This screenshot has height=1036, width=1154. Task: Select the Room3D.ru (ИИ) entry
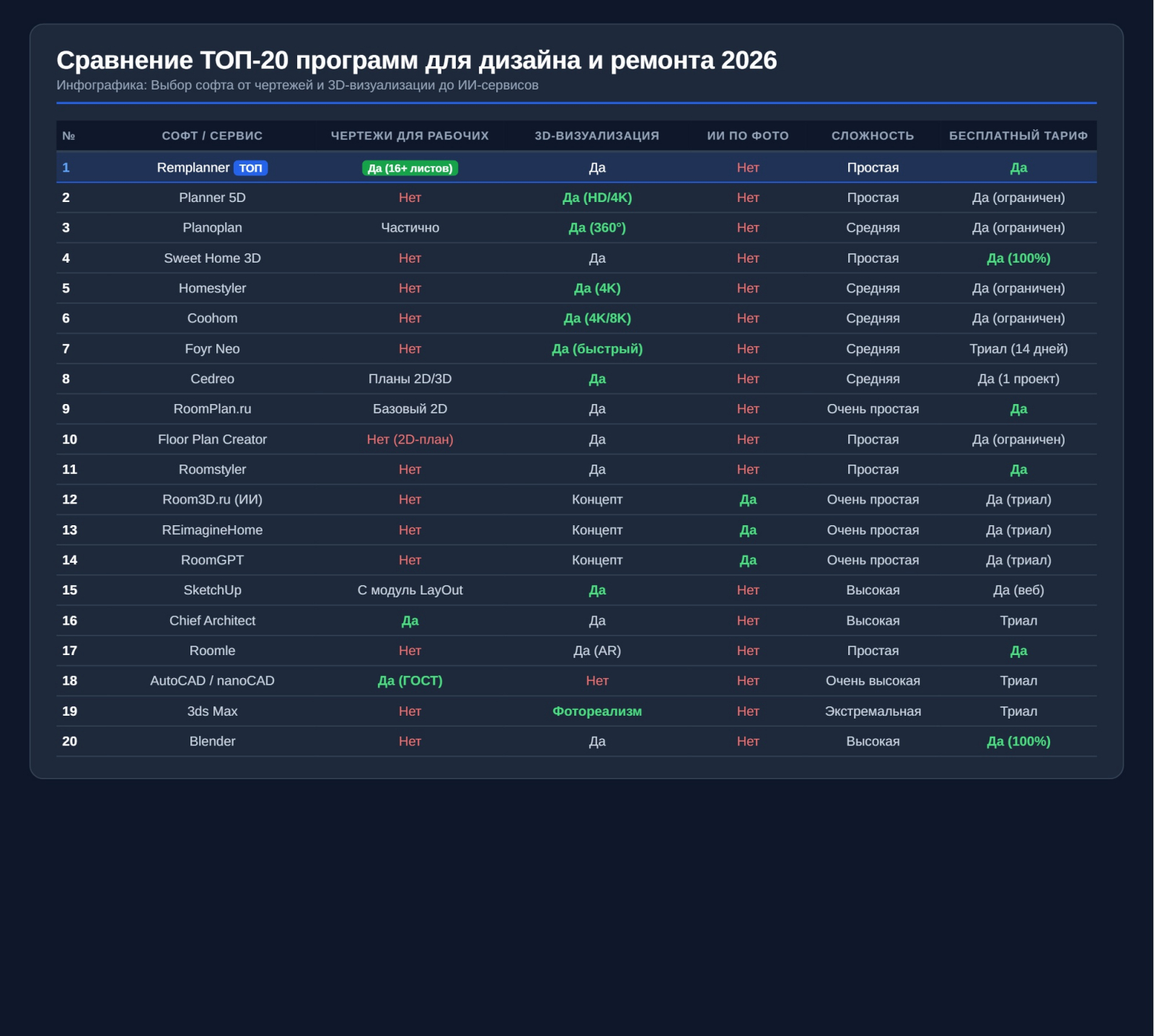(212, 499)
